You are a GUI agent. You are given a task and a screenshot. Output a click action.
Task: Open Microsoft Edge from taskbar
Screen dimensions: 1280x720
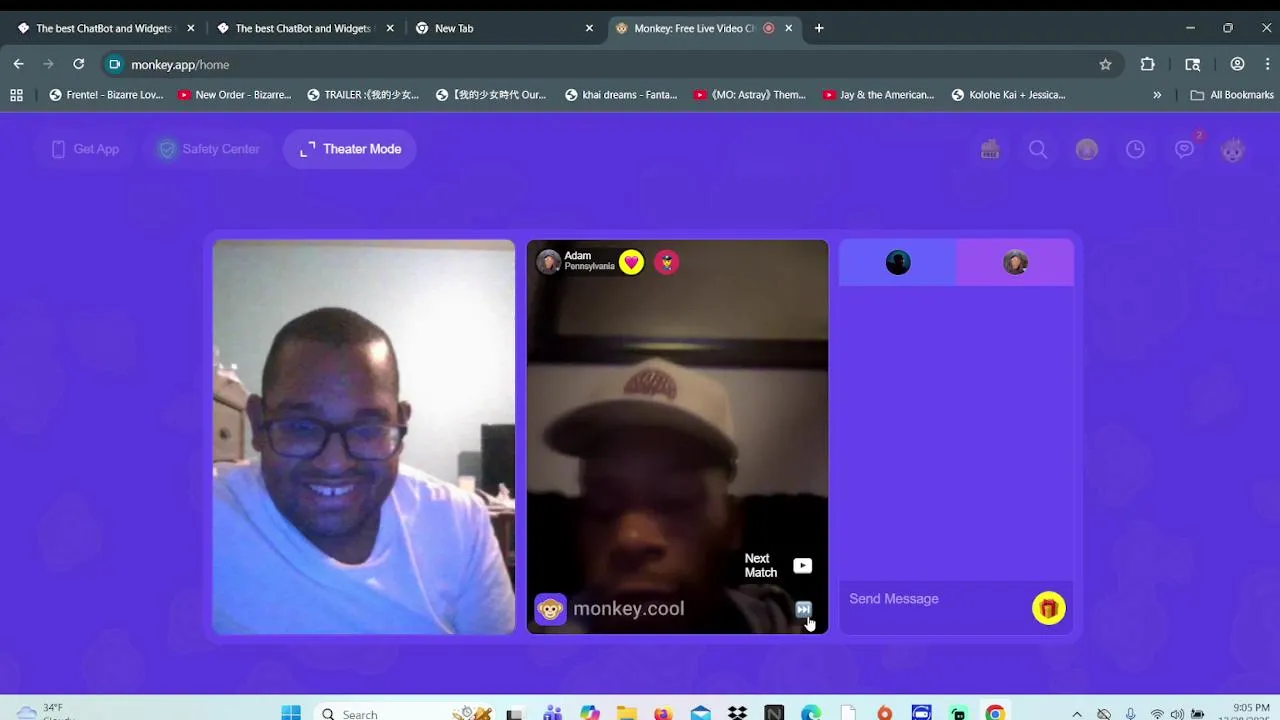click(x=811, y=713)
